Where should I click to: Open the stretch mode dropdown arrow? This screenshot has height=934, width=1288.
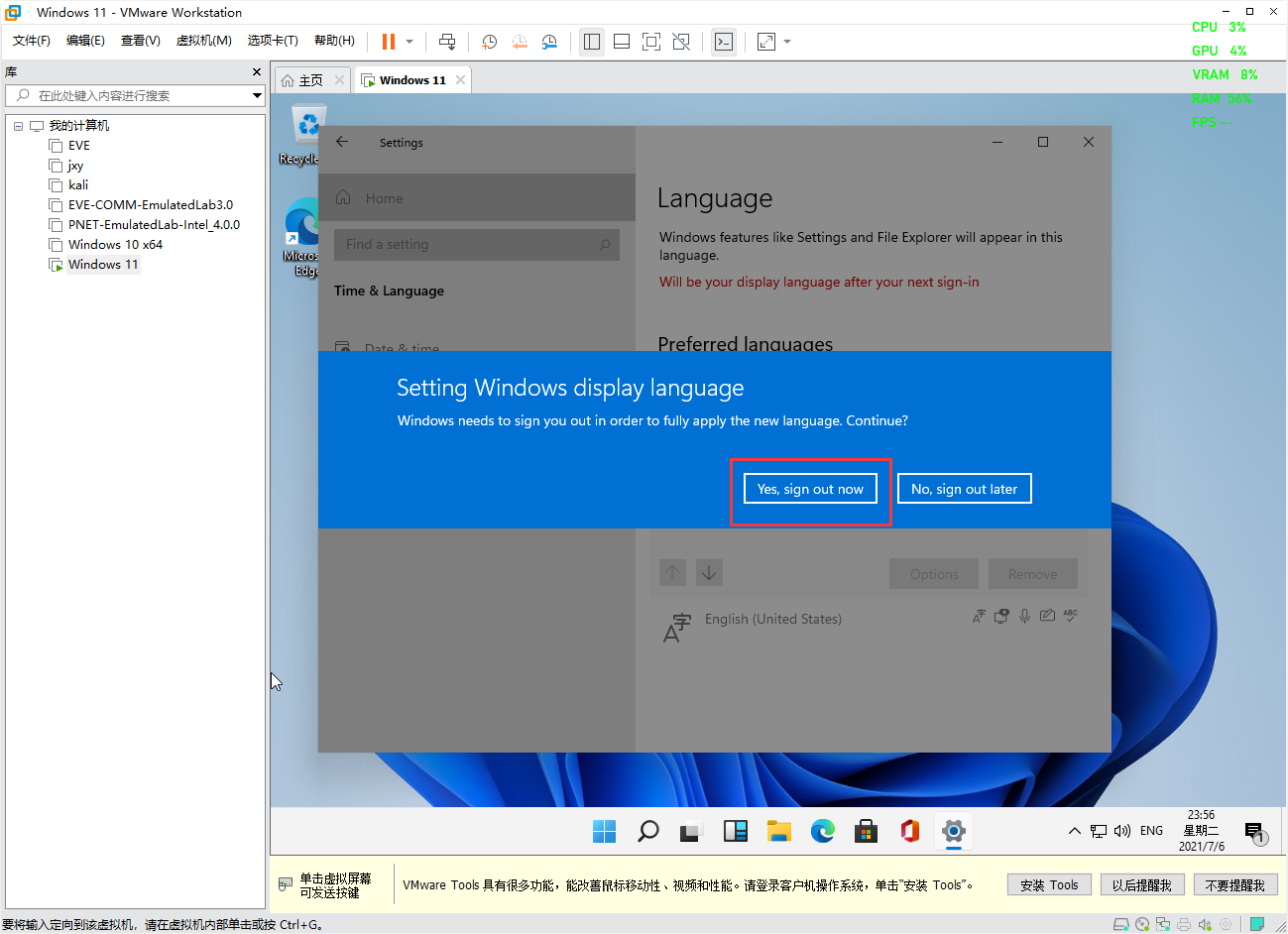pos(786,42)
